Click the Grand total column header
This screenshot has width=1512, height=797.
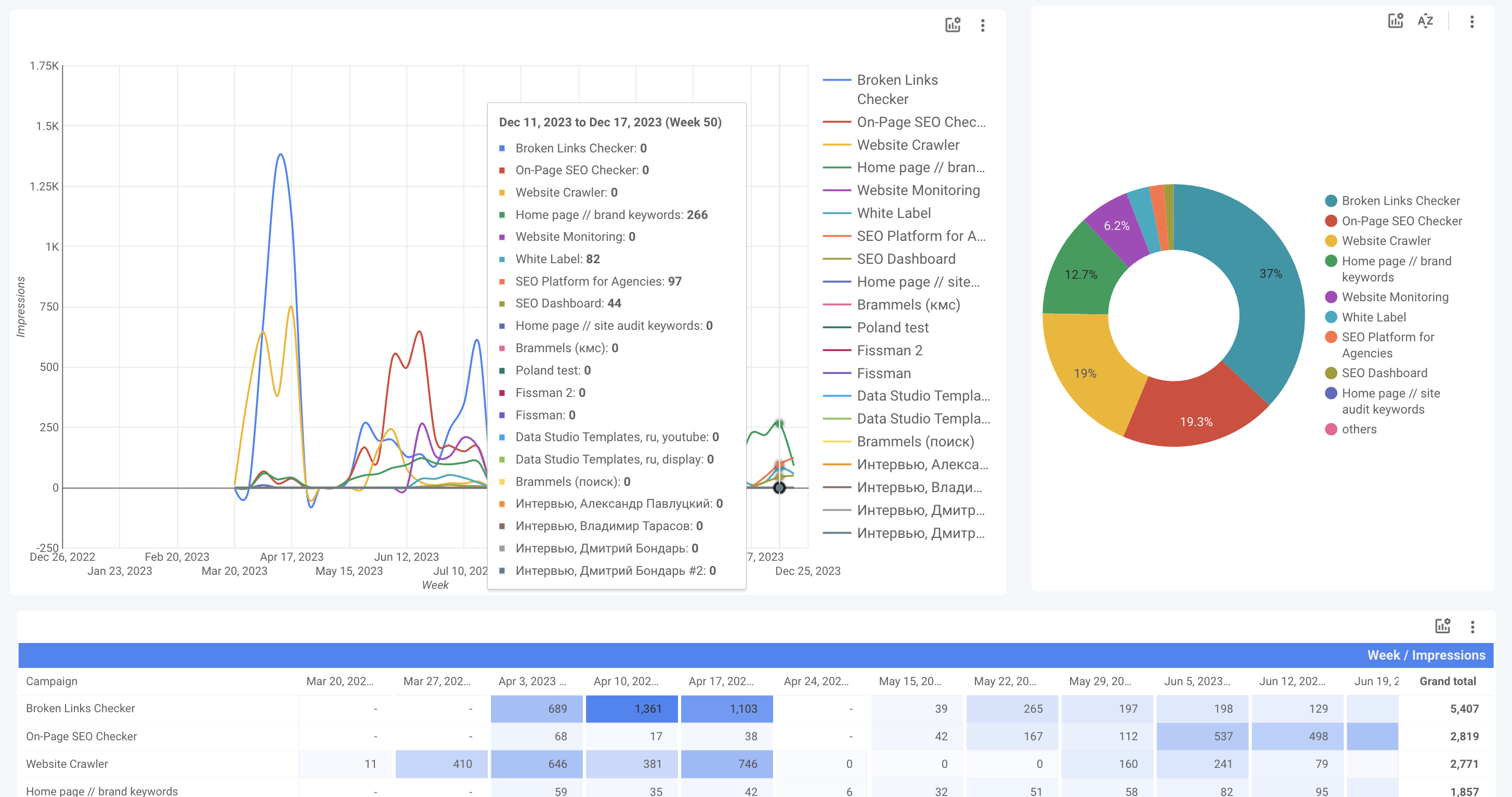click(x=1448, y=682)
